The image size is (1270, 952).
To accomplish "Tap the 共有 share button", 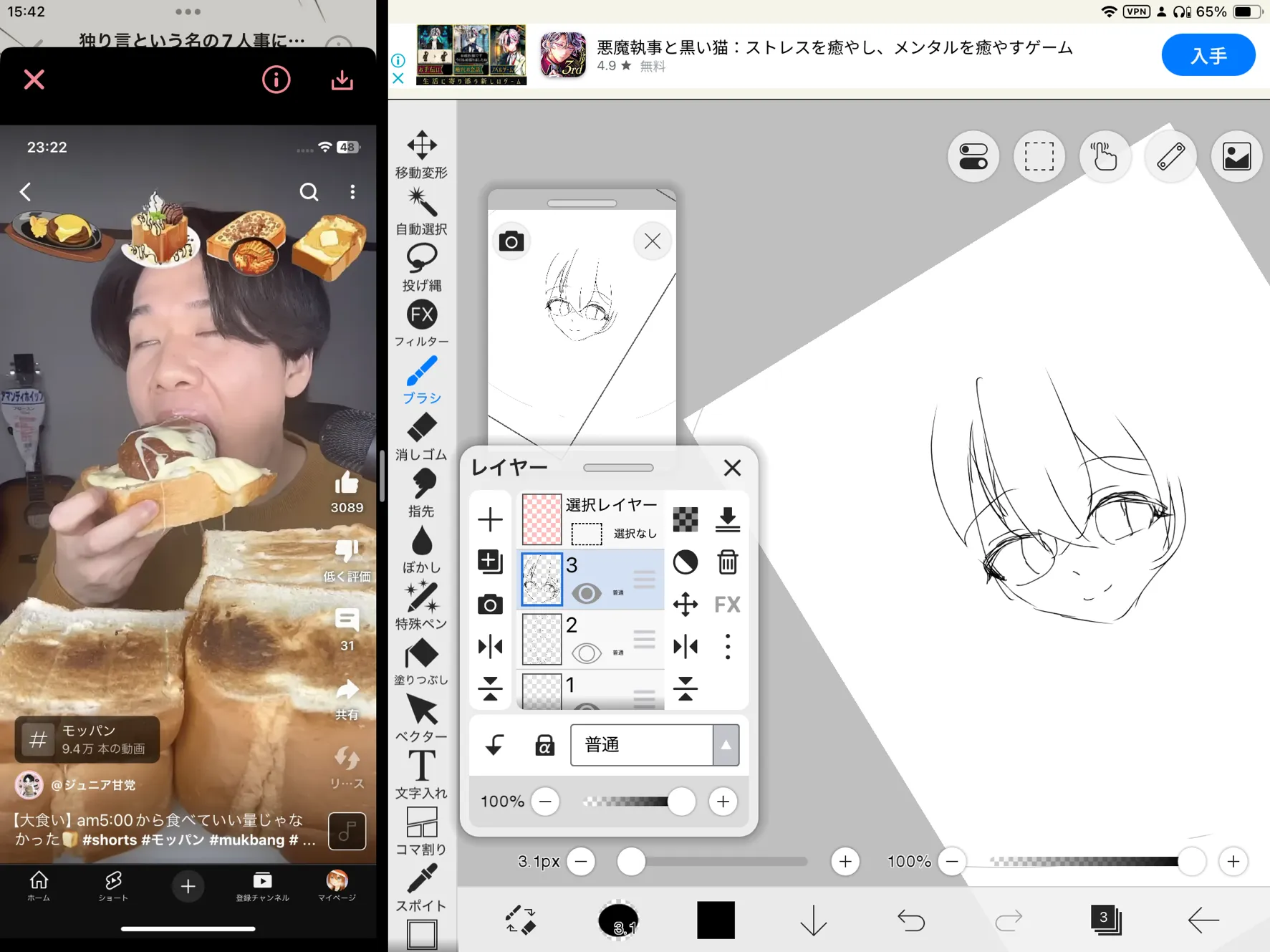I will (347, 698).
